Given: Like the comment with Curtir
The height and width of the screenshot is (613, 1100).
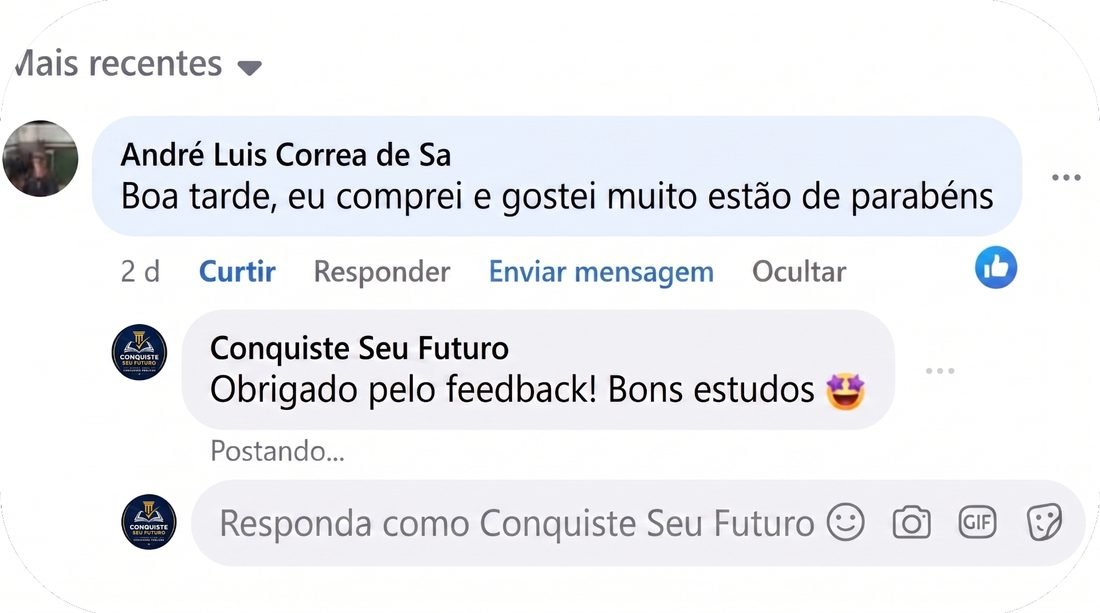Looking at the screenshot, I should 237,271.
